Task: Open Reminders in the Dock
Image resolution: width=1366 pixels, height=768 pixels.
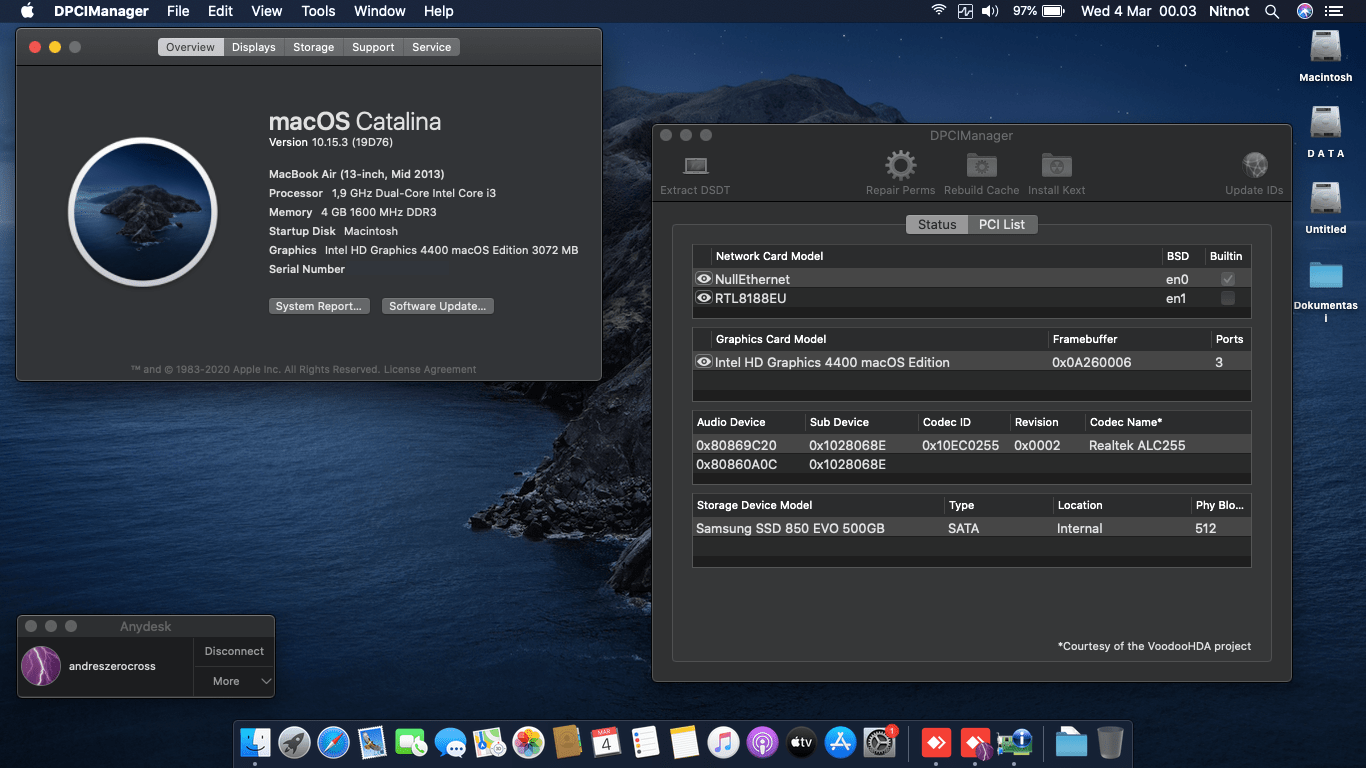Action: [x=645, y=742]
